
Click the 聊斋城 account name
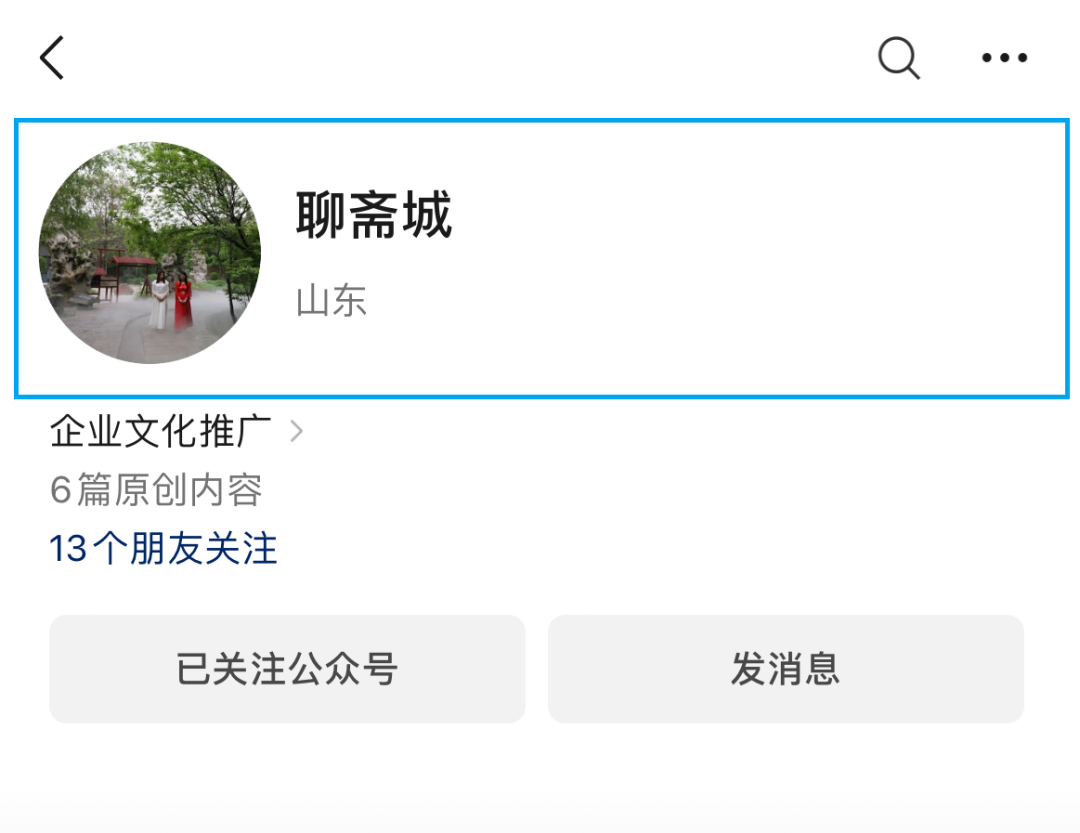point(374,215)
